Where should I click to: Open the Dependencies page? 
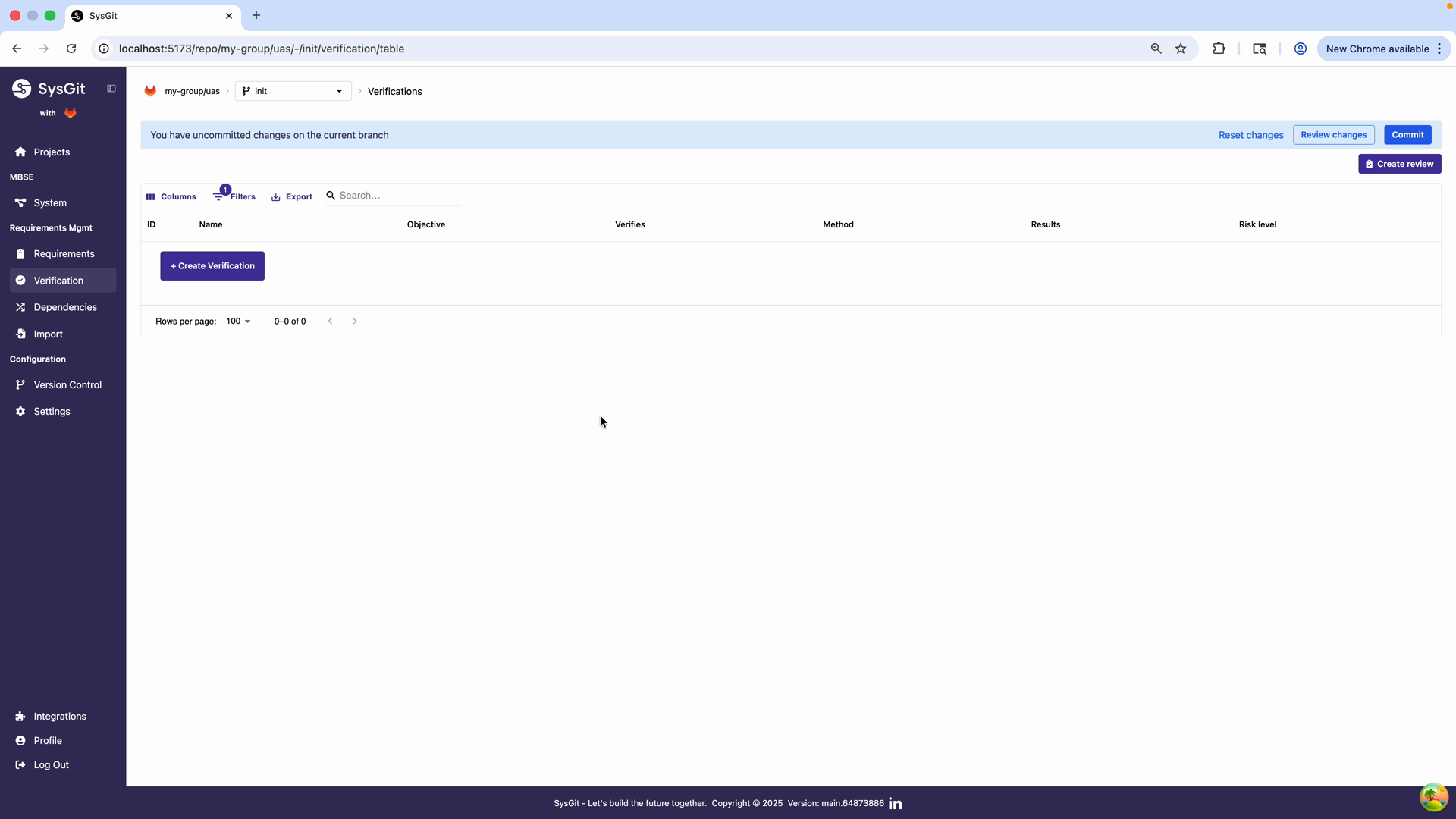coord(65,307)
